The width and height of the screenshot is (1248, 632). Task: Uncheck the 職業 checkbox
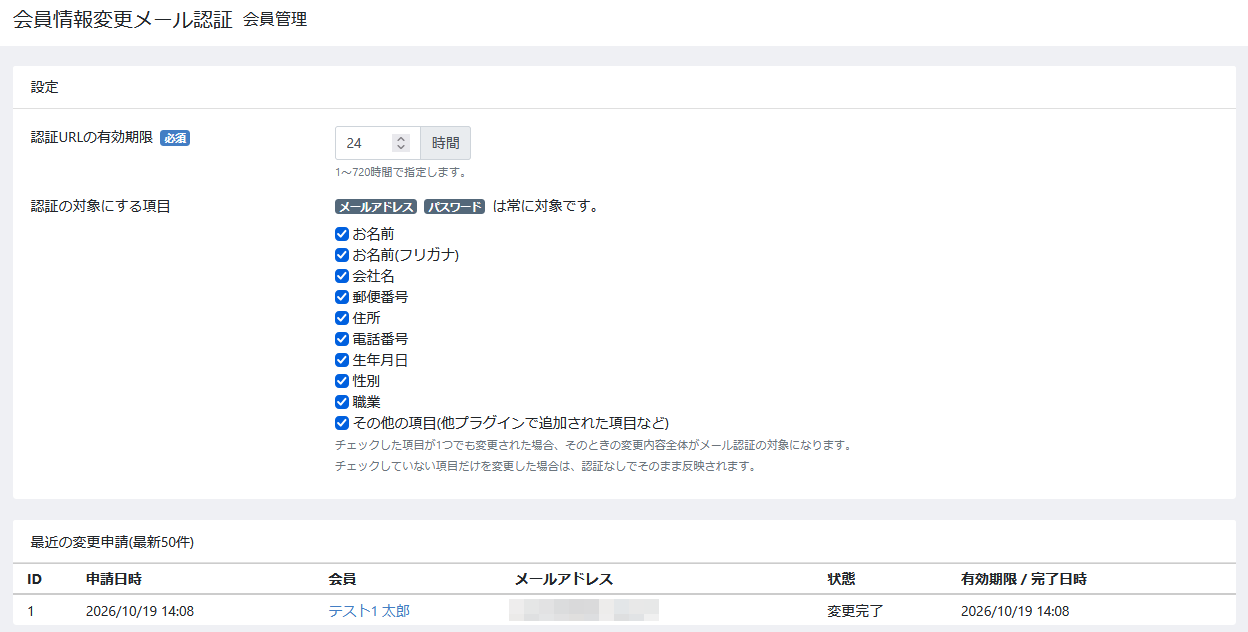(x=342, y=402)
